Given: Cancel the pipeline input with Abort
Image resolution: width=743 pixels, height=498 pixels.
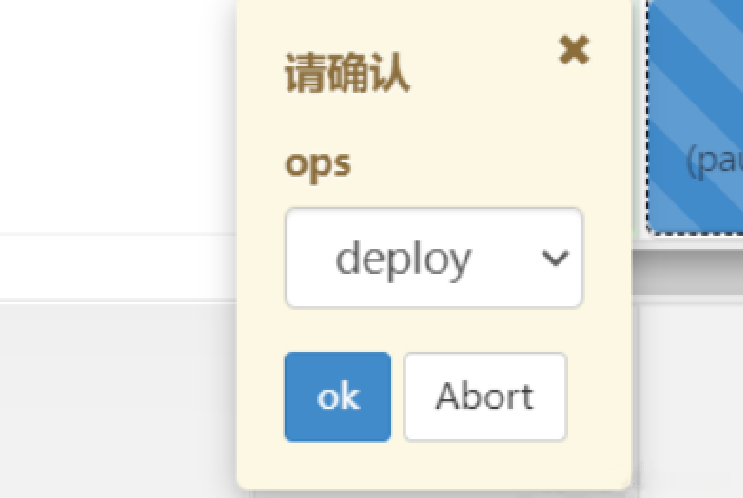Looking at the screenshot, I should click(x=484, y=397).
